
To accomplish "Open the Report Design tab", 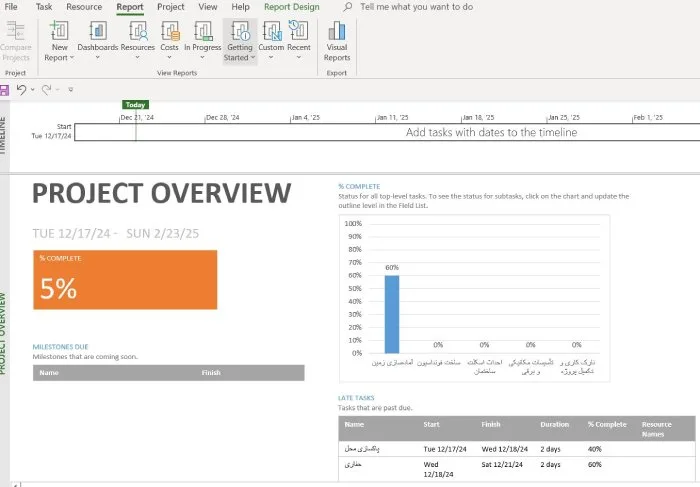I will point(291,7).
